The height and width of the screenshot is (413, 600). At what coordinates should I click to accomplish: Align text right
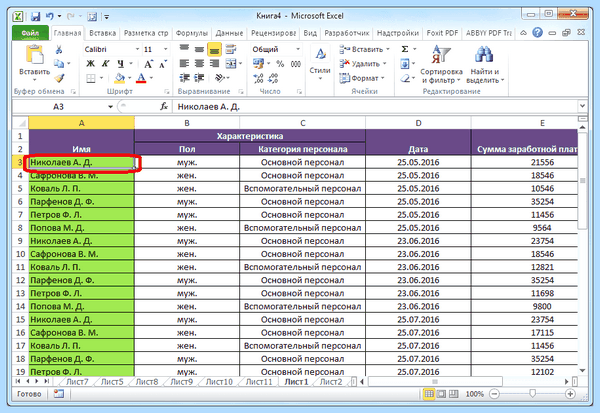click(214, 64)
